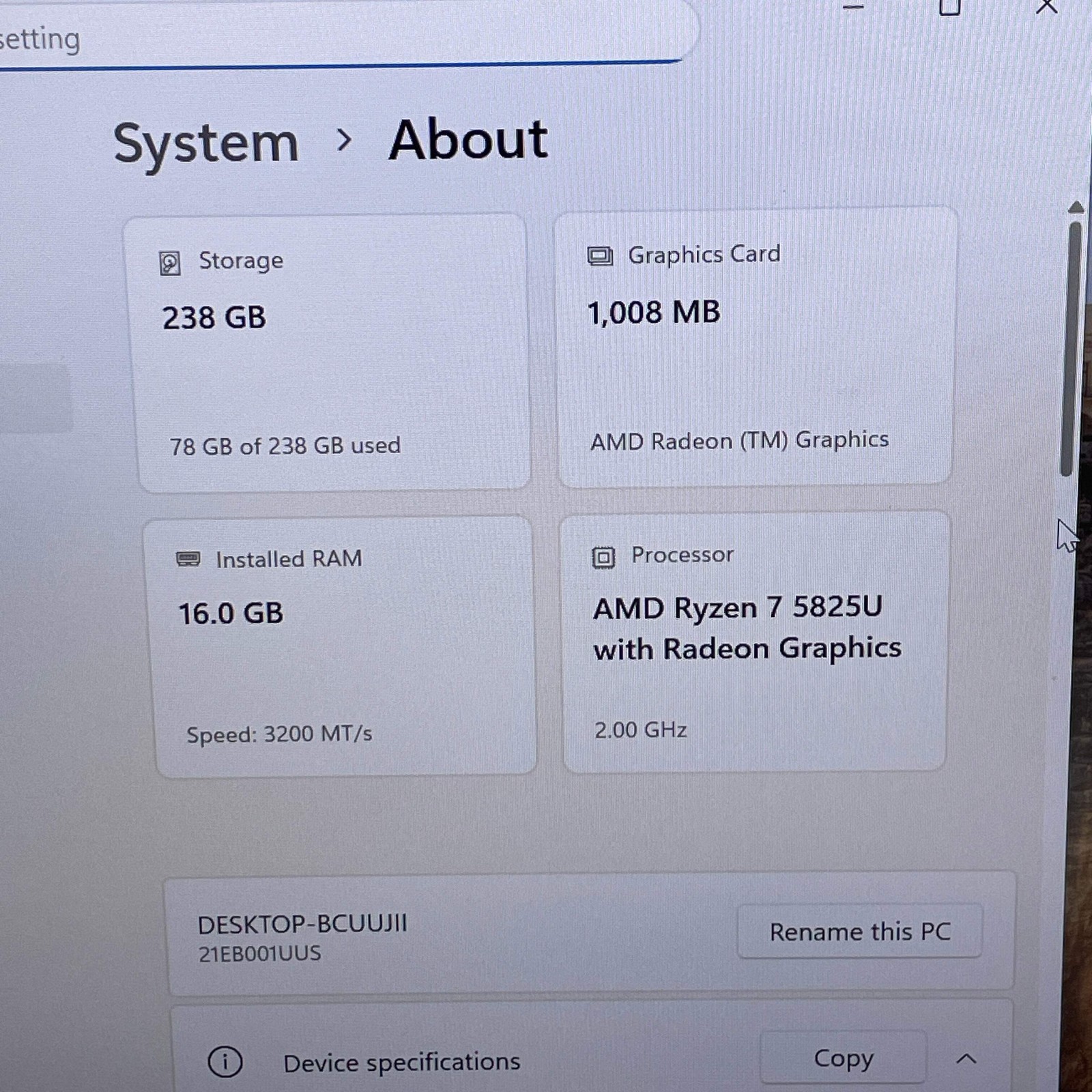Maximize the Settings window
Viewport: 1092px width, 1092px height.
tap(949, 7)
